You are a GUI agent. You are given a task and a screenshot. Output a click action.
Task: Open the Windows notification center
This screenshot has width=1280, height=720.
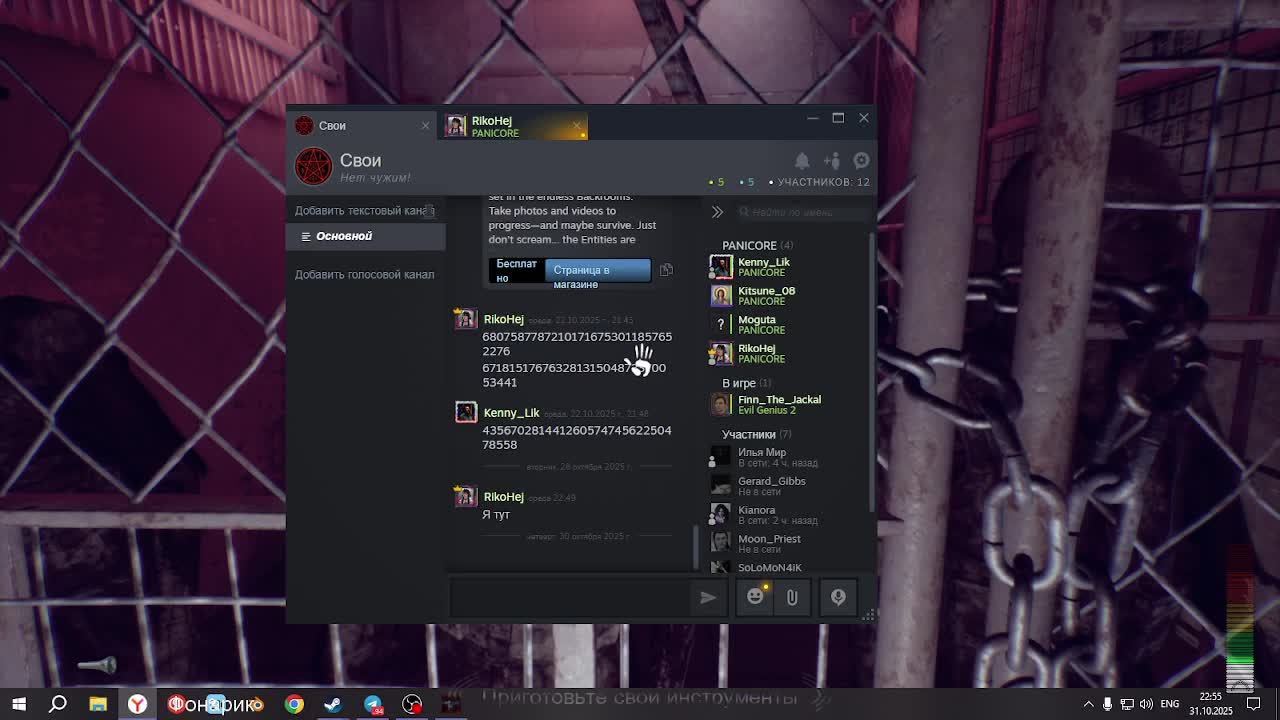pyautogui.click(x=1253, y=704)
